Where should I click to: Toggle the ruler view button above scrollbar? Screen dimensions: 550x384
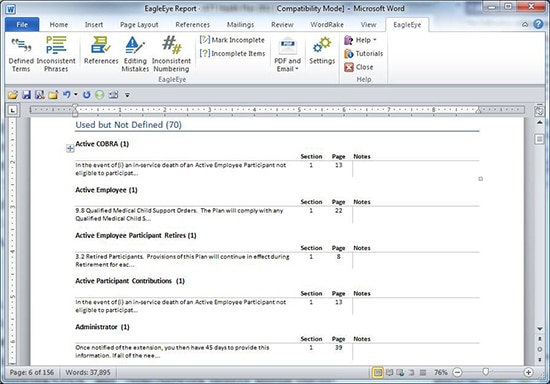click(x=539, y=111)
